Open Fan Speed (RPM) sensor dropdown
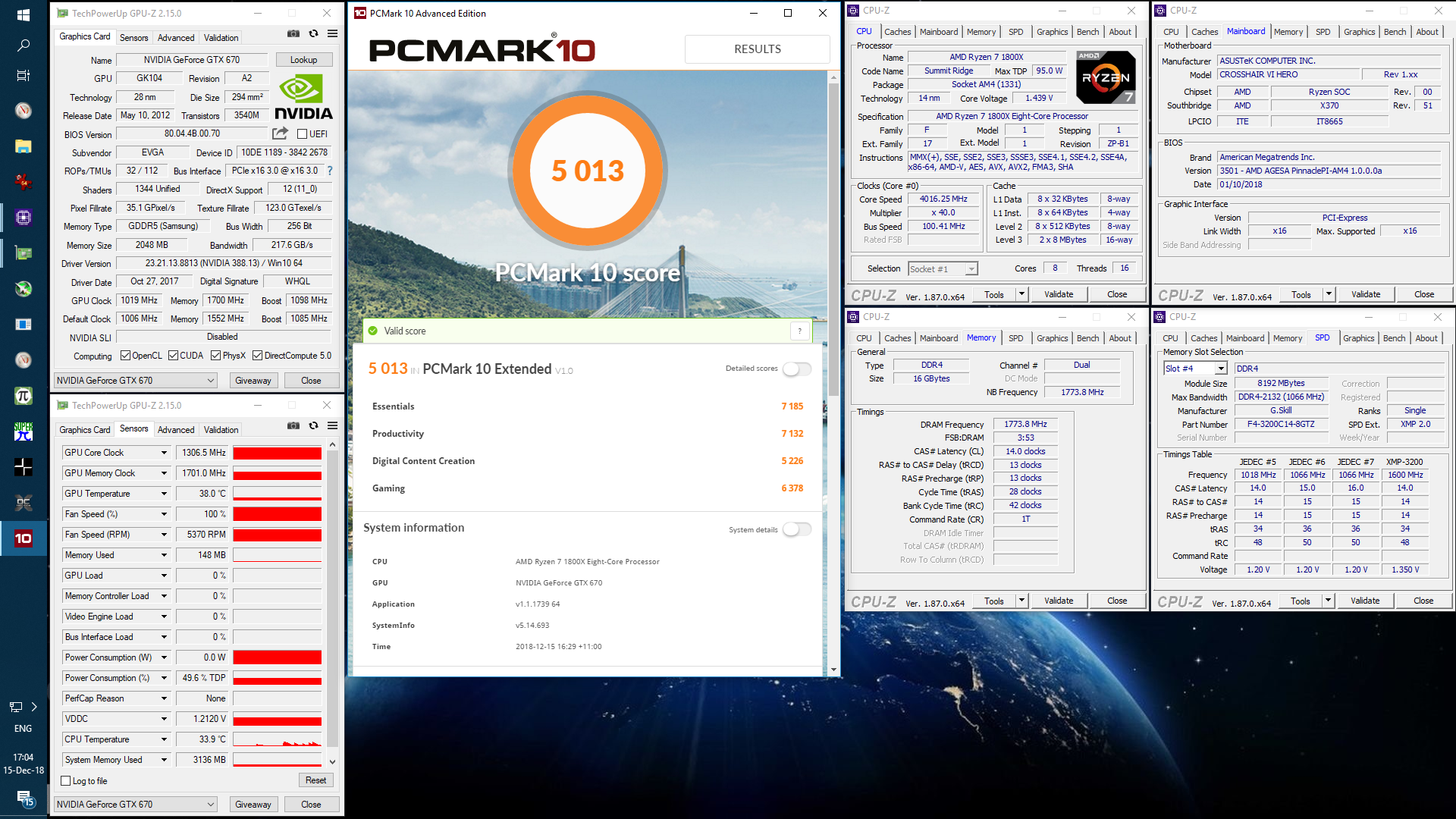Viewport: 1456px width, 819px height. point(164,535)
